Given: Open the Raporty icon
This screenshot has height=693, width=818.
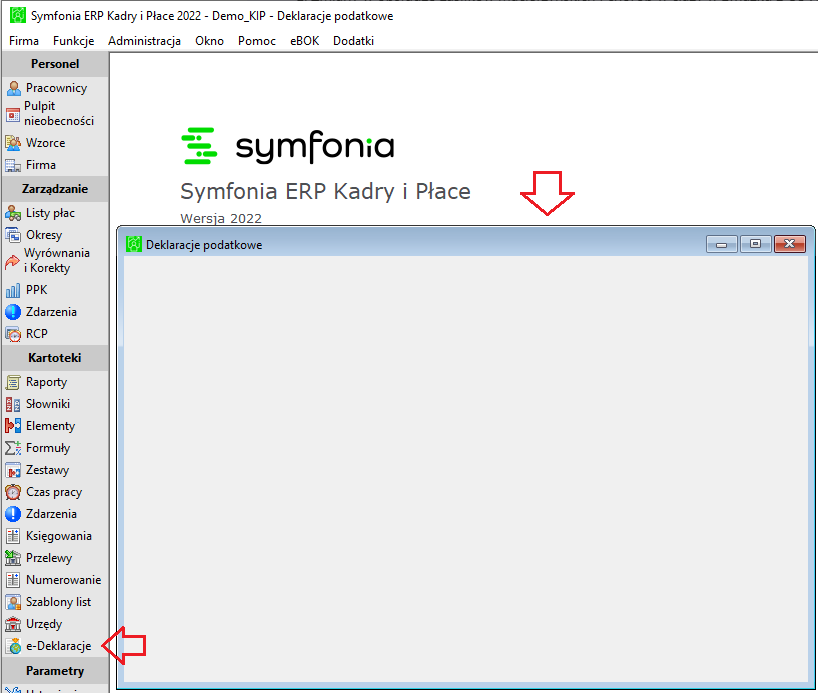Looking at the screenshot, I should coord(13,382).
